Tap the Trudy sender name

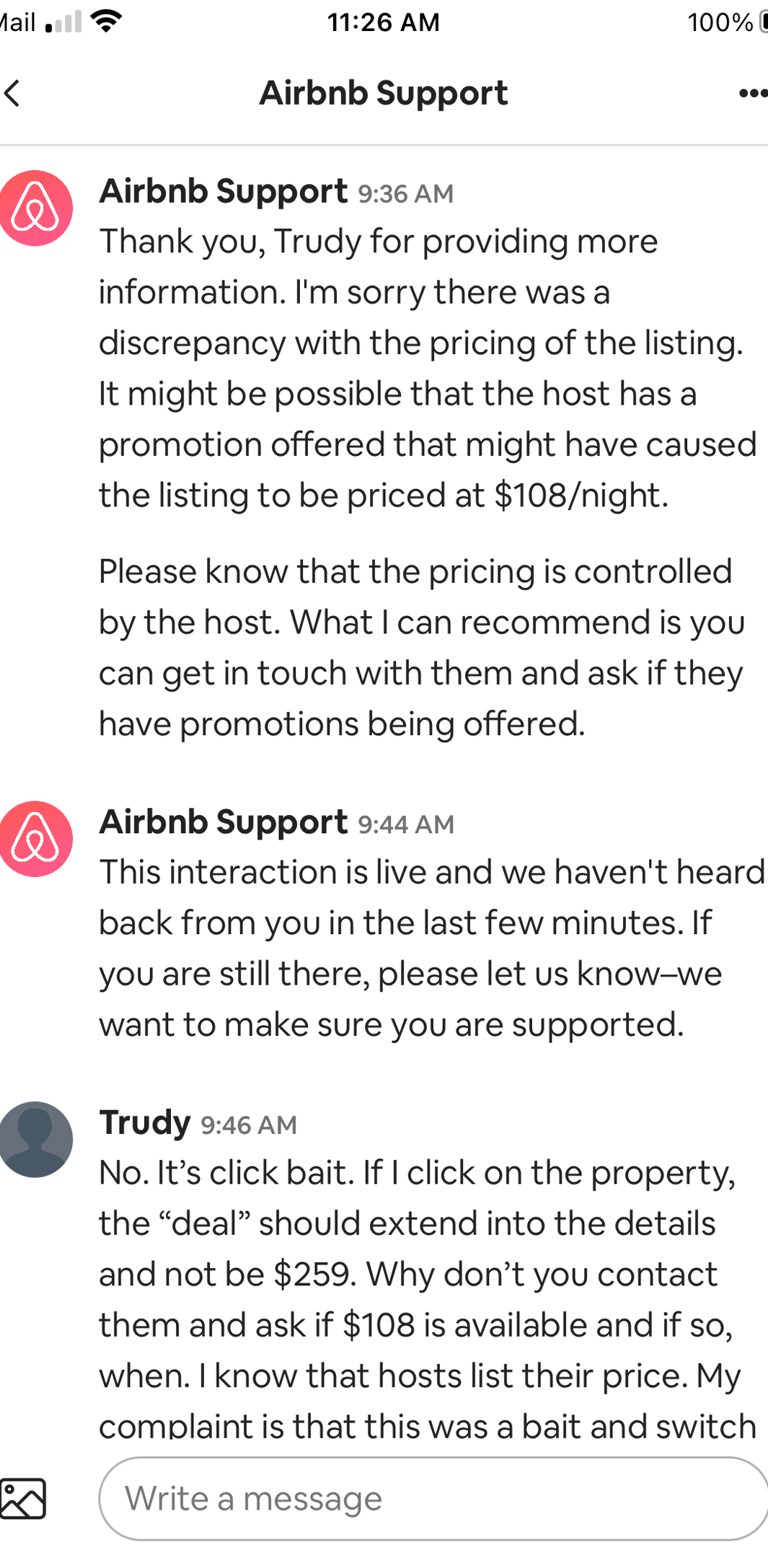[144, 1123]
